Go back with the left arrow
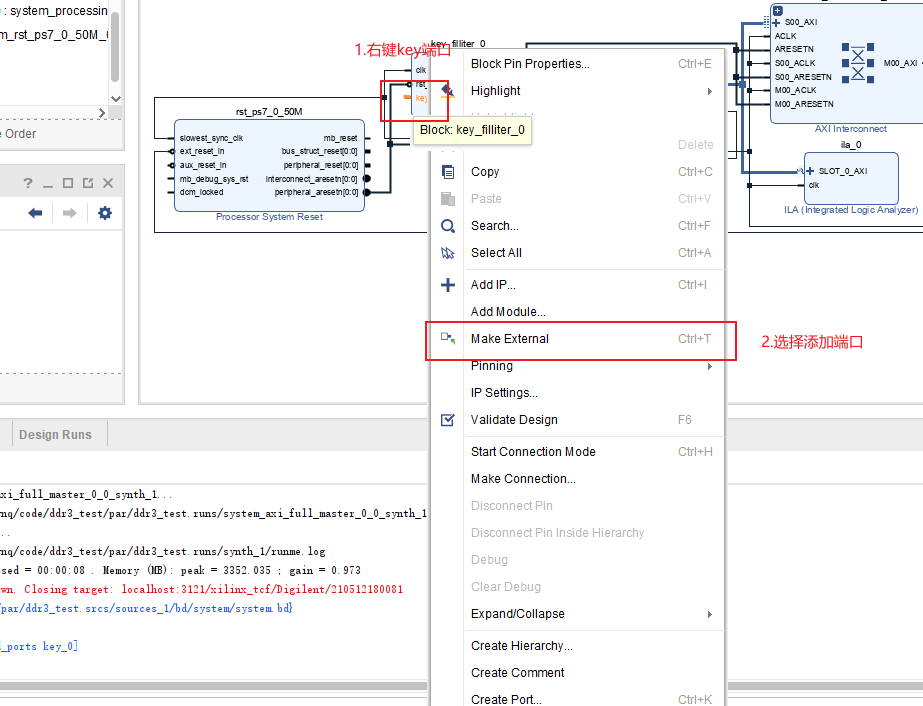Screen dimensions: 923x706 click(35, 213)
